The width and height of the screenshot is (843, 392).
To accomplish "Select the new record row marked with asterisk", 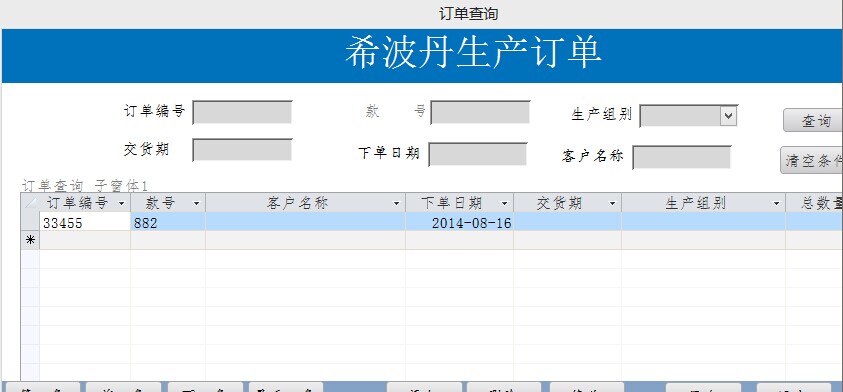I will 30,240.
